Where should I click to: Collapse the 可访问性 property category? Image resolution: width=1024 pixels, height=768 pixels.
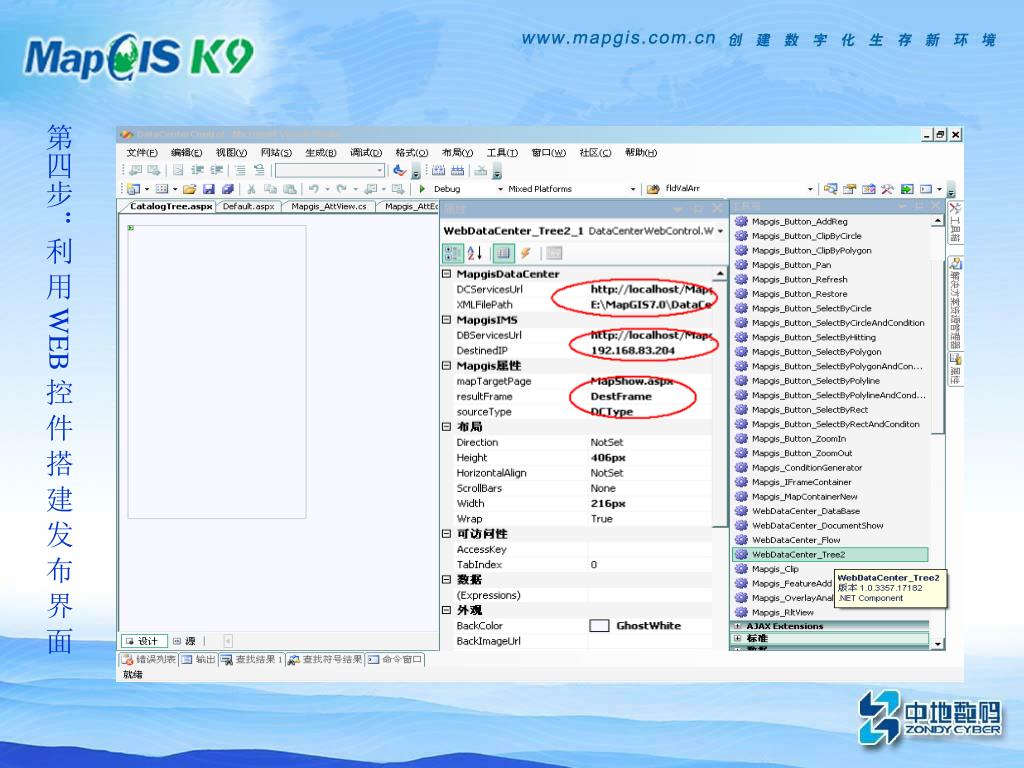(447, 534)
